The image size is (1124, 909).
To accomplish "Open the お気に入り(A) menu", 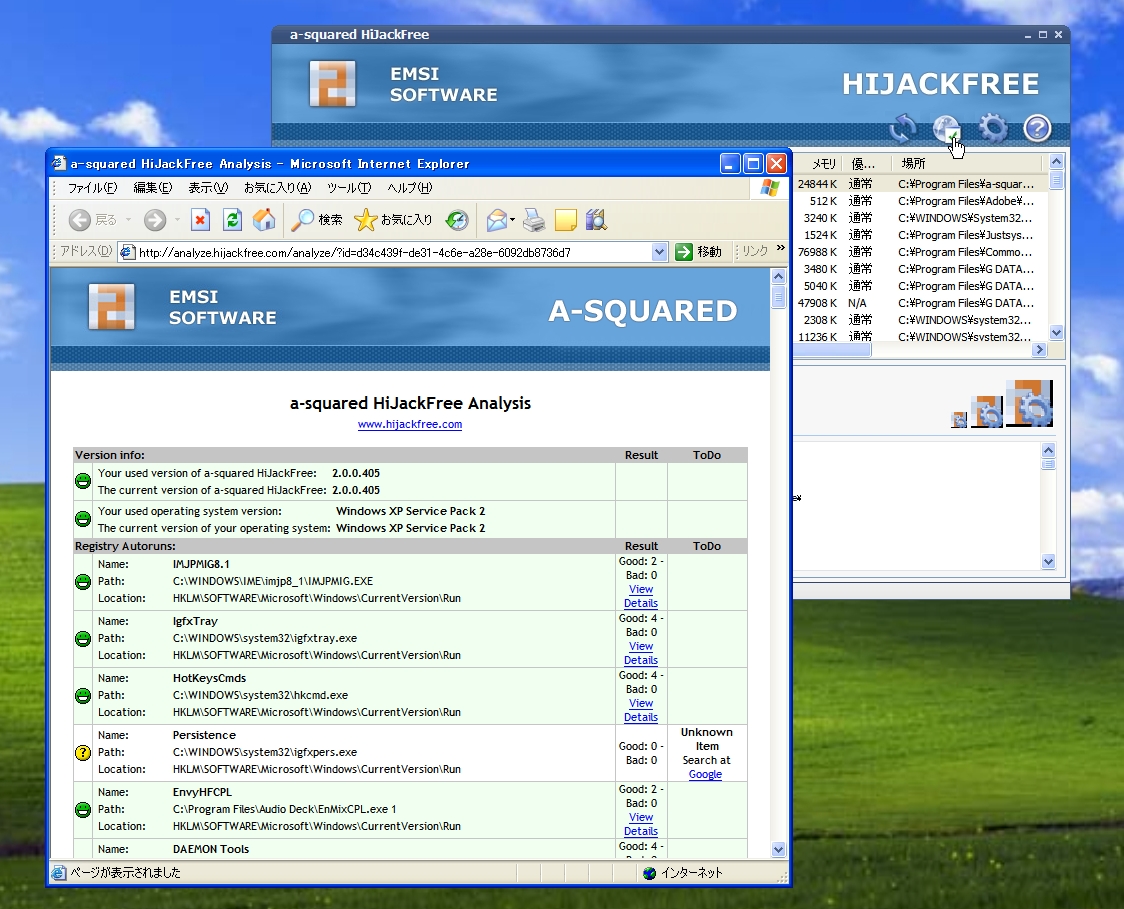I will click(x=277, y=188).
